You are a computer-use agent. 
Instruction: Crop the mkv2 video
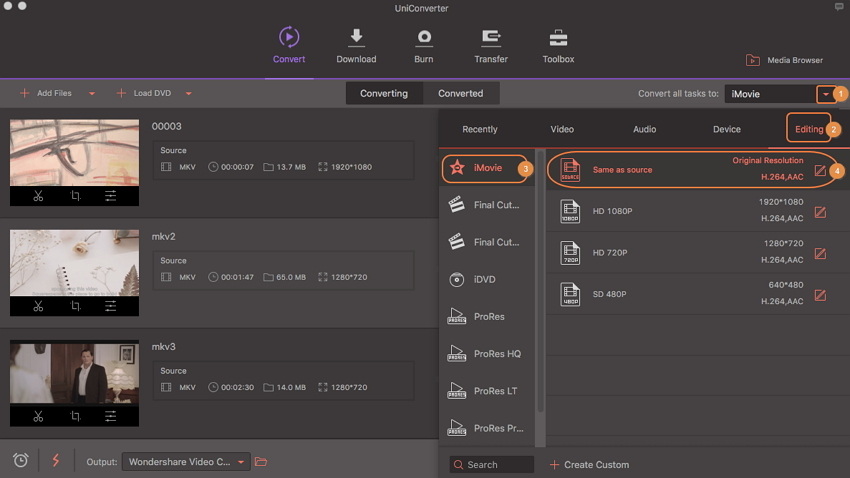pos(75,306)
